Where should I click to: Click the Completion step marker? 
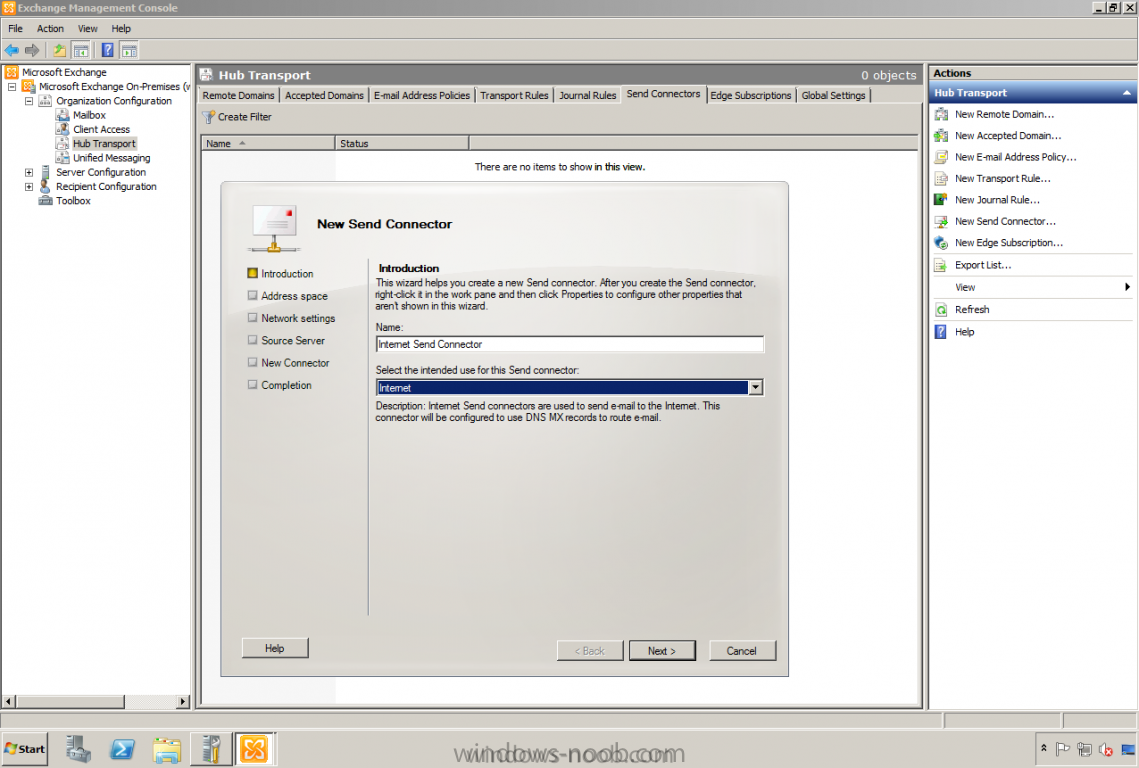252,384
